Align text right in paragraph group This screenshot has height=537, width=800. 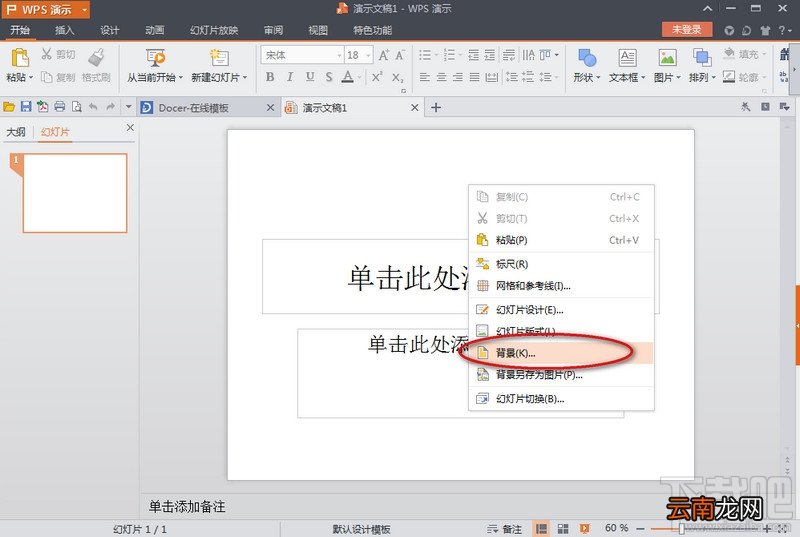tap(458, 78)
